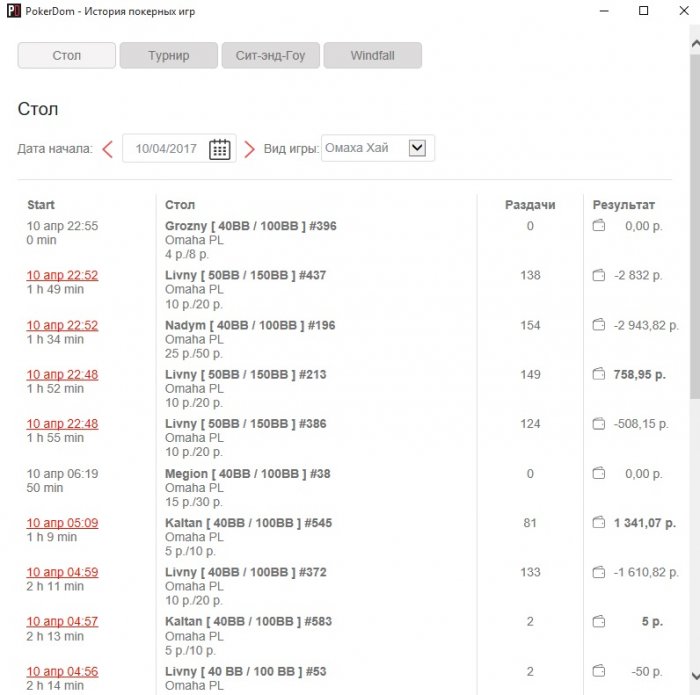Switch to the Стол tab
The height and width of the screenshot is (695, 700).
[x=67, y=55]
